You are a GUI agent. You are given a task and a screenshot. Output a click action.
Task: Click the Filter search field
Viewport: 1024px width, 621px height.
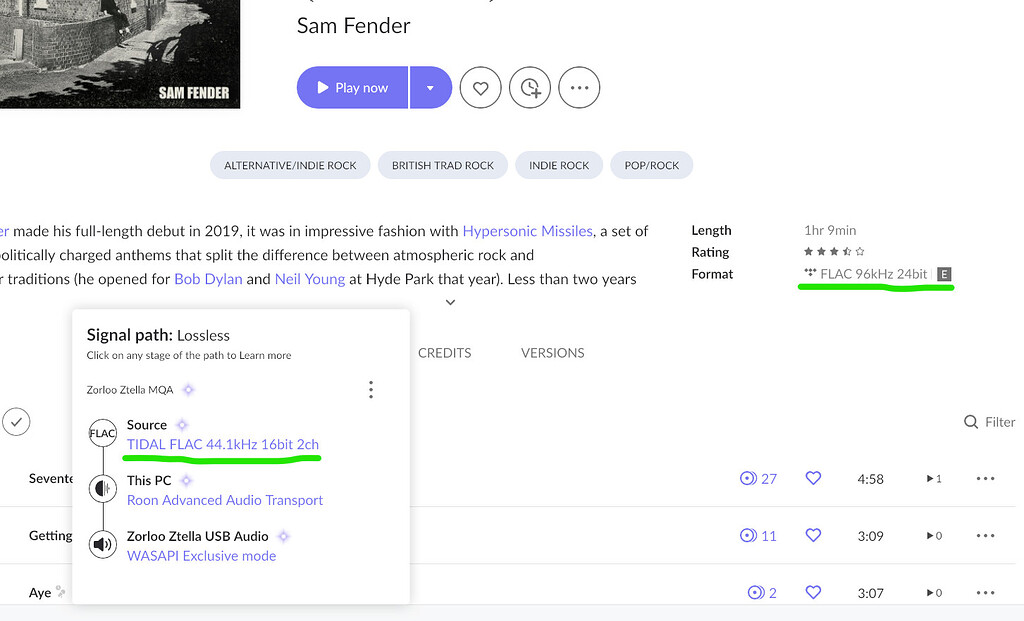pos(990,422)
